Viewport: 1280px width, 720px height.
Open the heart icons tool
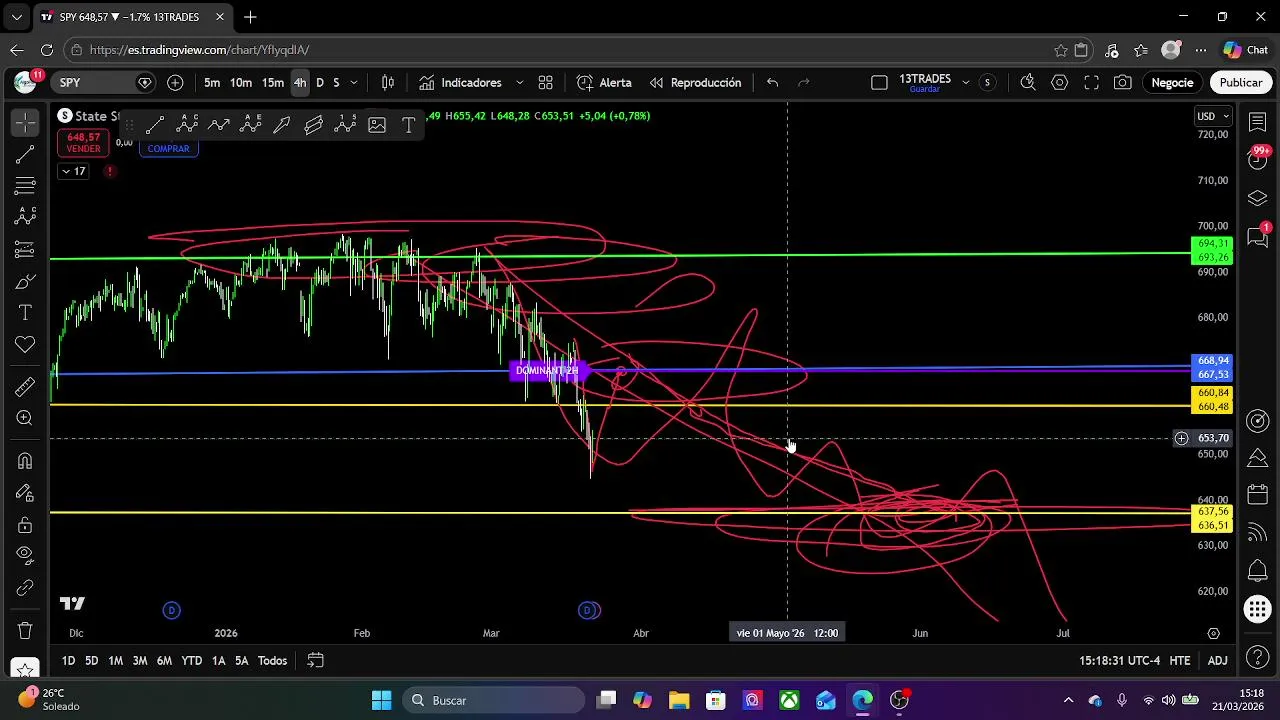pos(25,345)
